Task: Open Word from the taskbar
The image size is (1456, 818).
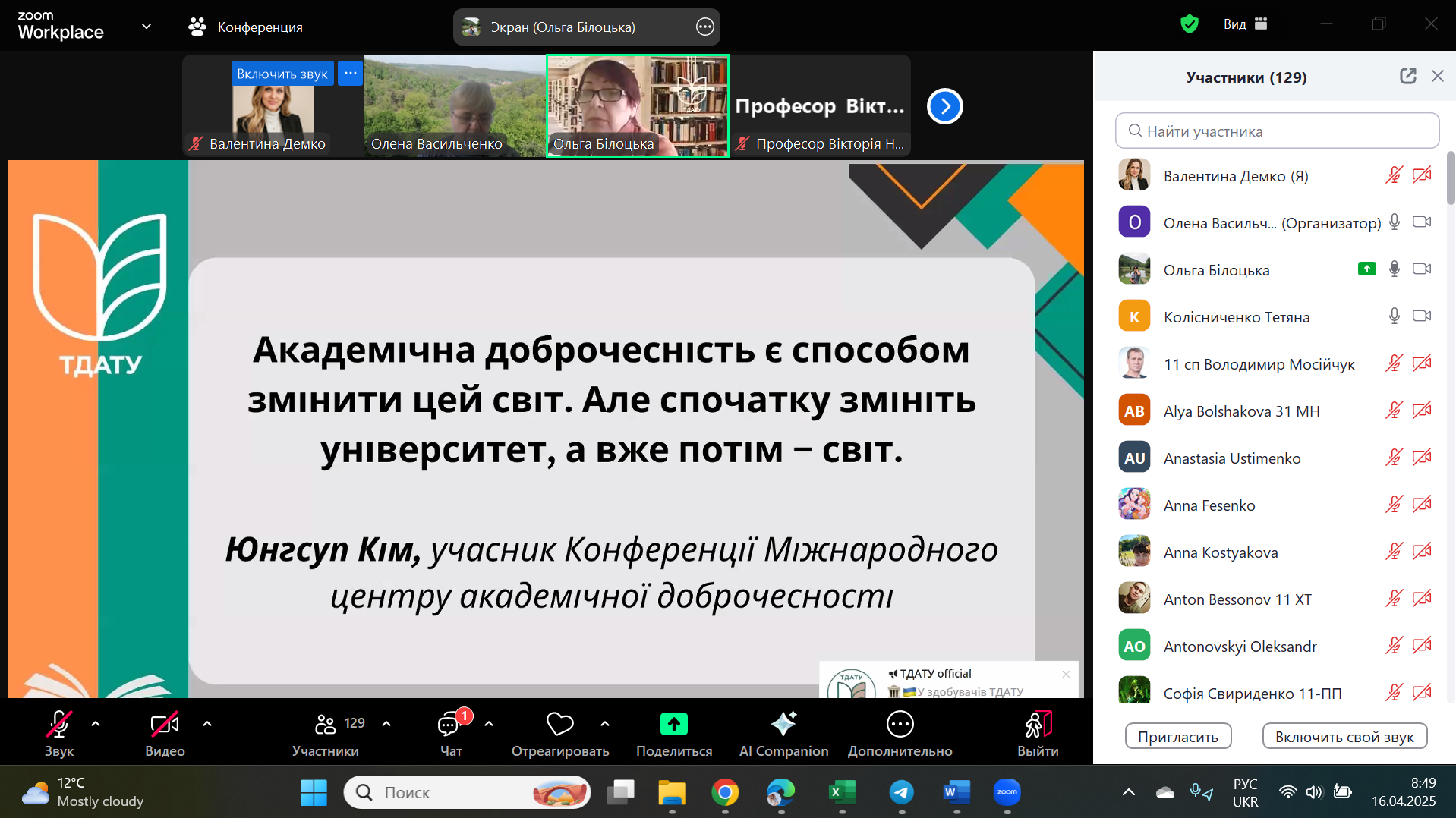Action: (x=956, y=793)
